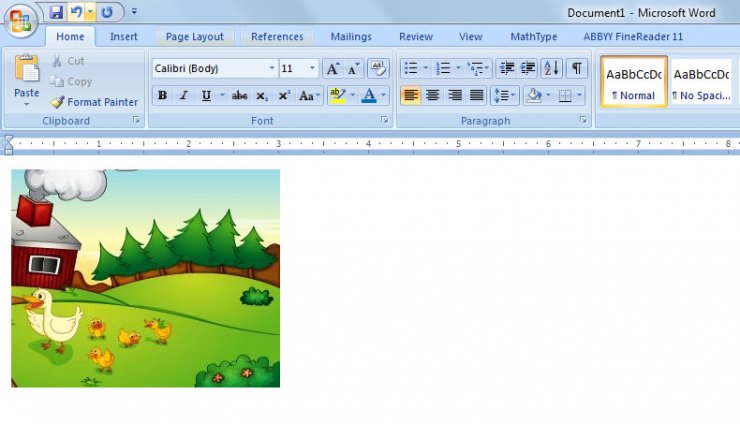The image size is (740, 424).
Task: Align text right
Action: pos(454,95)
